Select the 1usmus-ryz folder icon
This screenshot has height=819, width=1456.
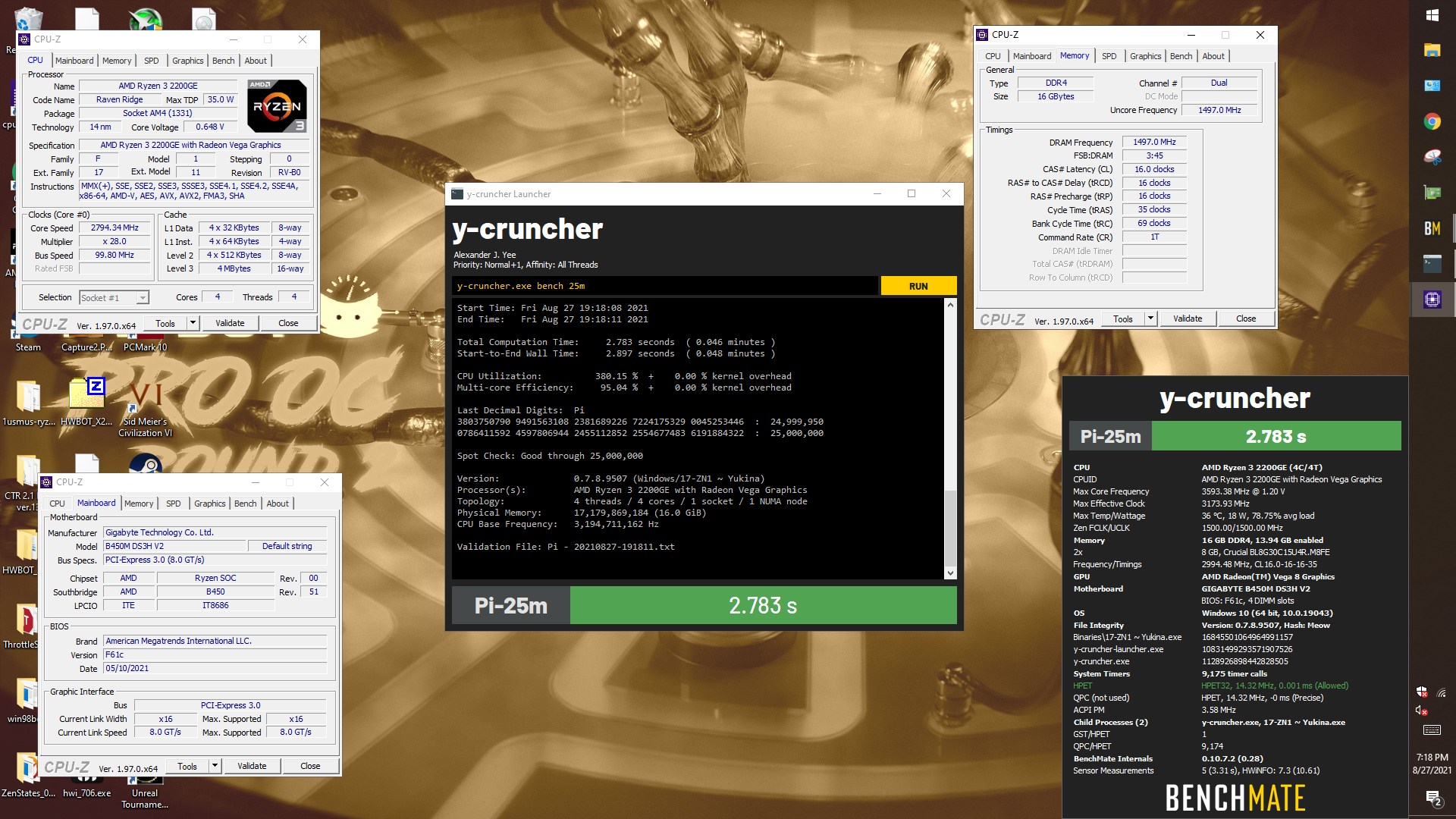click(28, 402)
